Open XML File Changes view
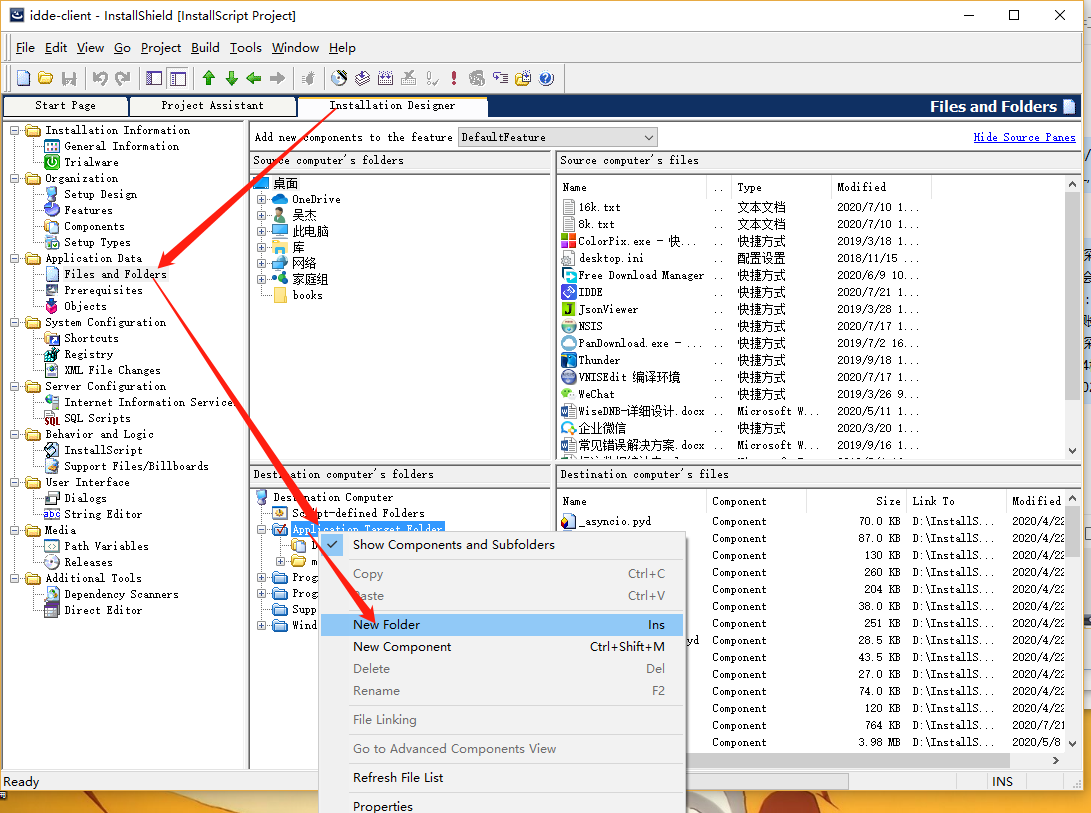1091x813 pixels. click(x=112, y=370)
